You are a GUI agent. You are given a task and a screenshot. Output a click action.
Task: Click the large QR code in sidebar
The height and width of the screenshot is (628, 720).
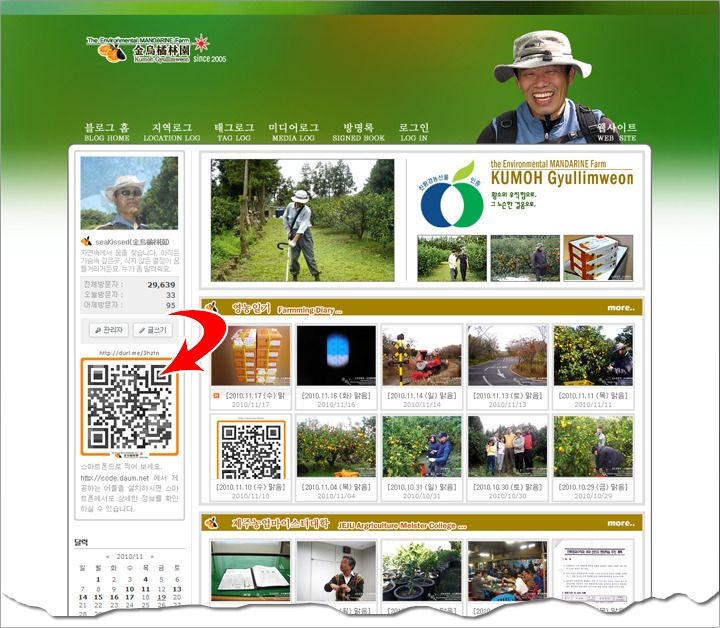(x=129, y=407)
